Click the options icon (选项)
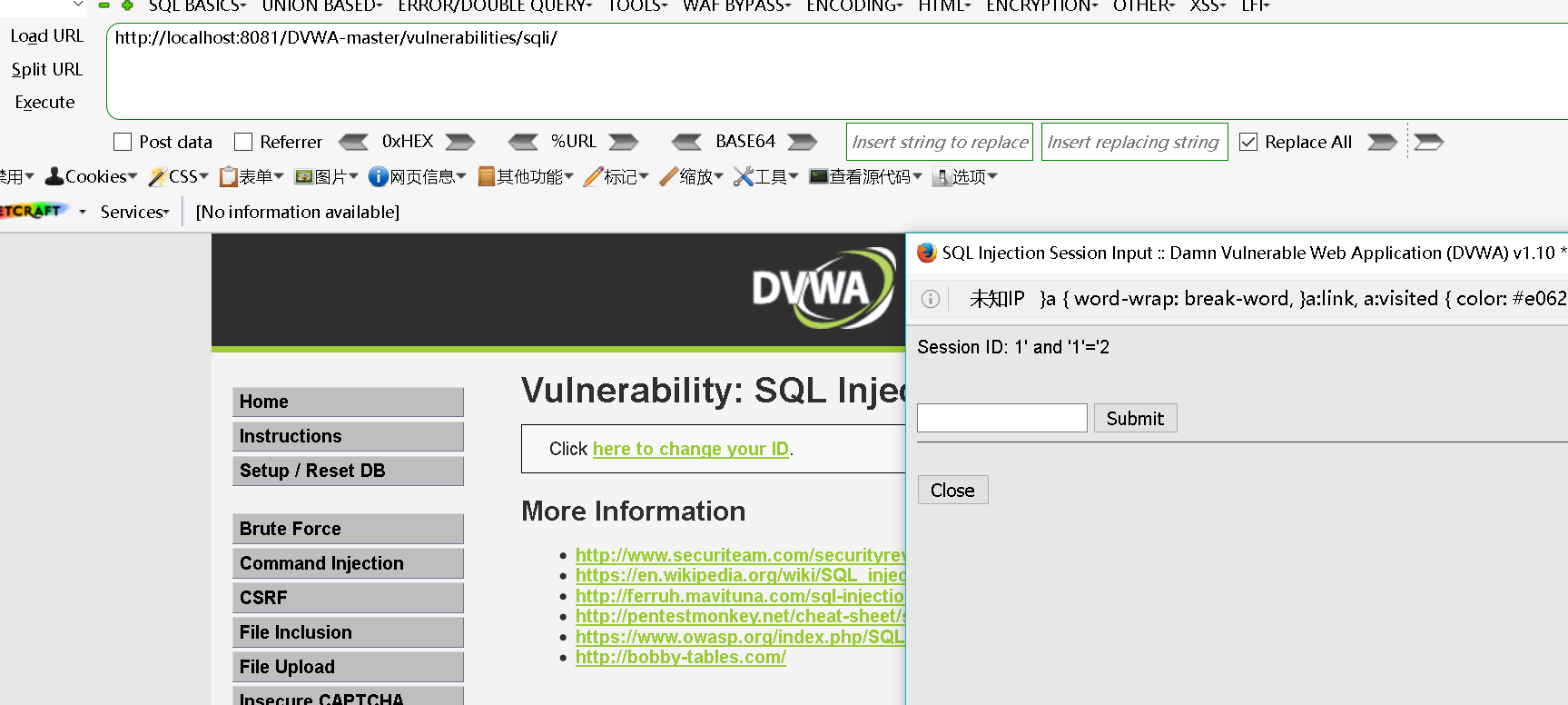The width and height of the screenshot is (1568, 705). click(x=942, y=177)
